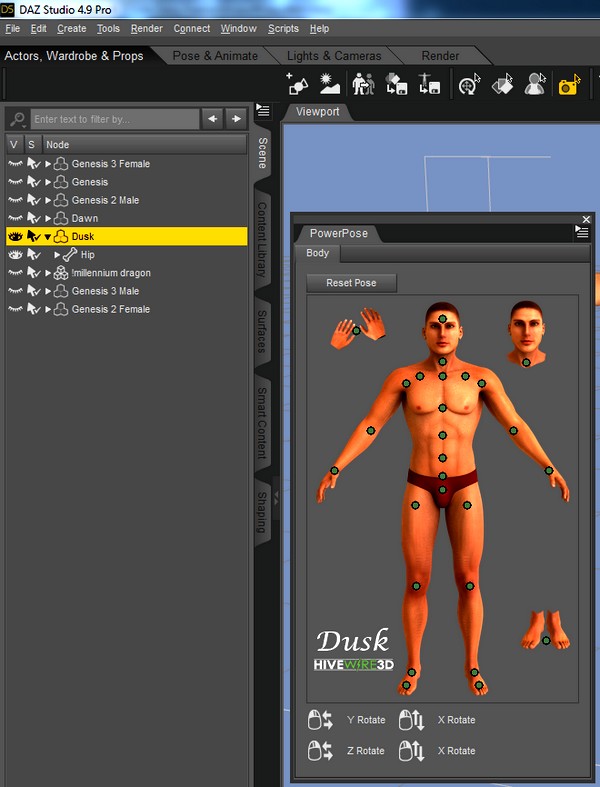Toggle visibility eye for Genesis
Screen dimensions: 600x787
click(x=16, y=182)
